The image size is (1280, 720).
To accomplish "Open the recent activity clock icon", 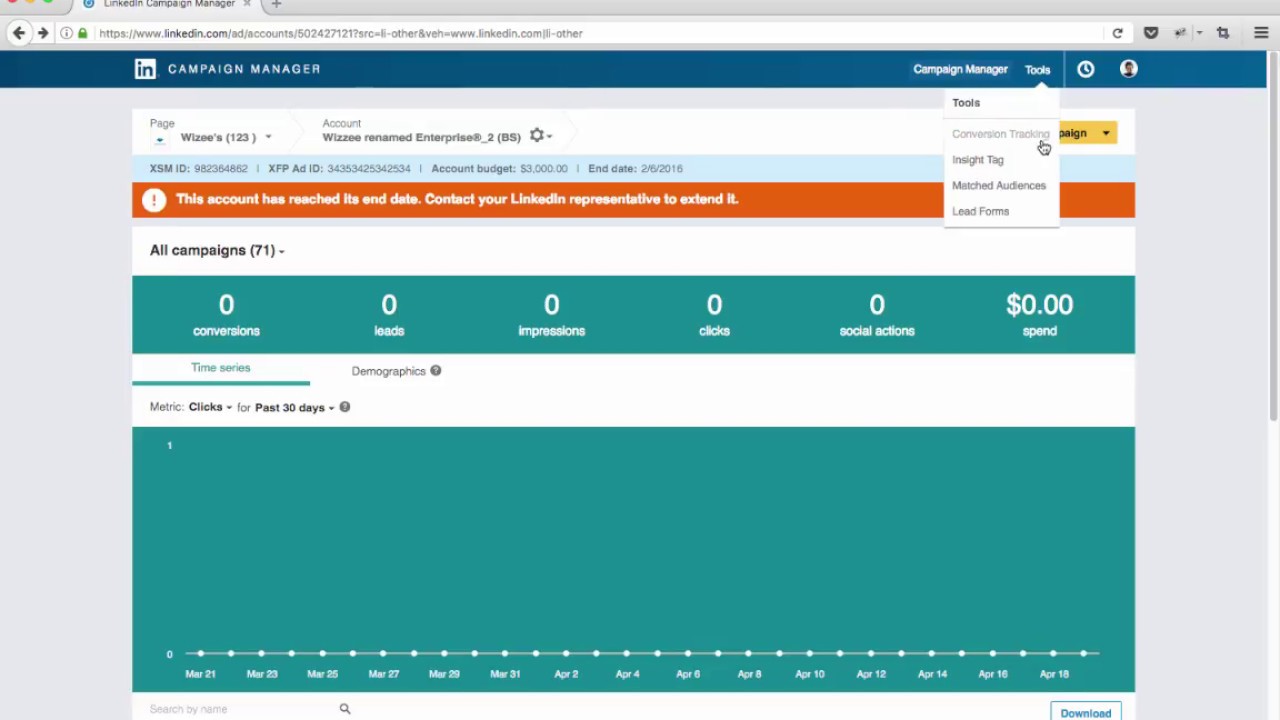I will coord(1085,69).
